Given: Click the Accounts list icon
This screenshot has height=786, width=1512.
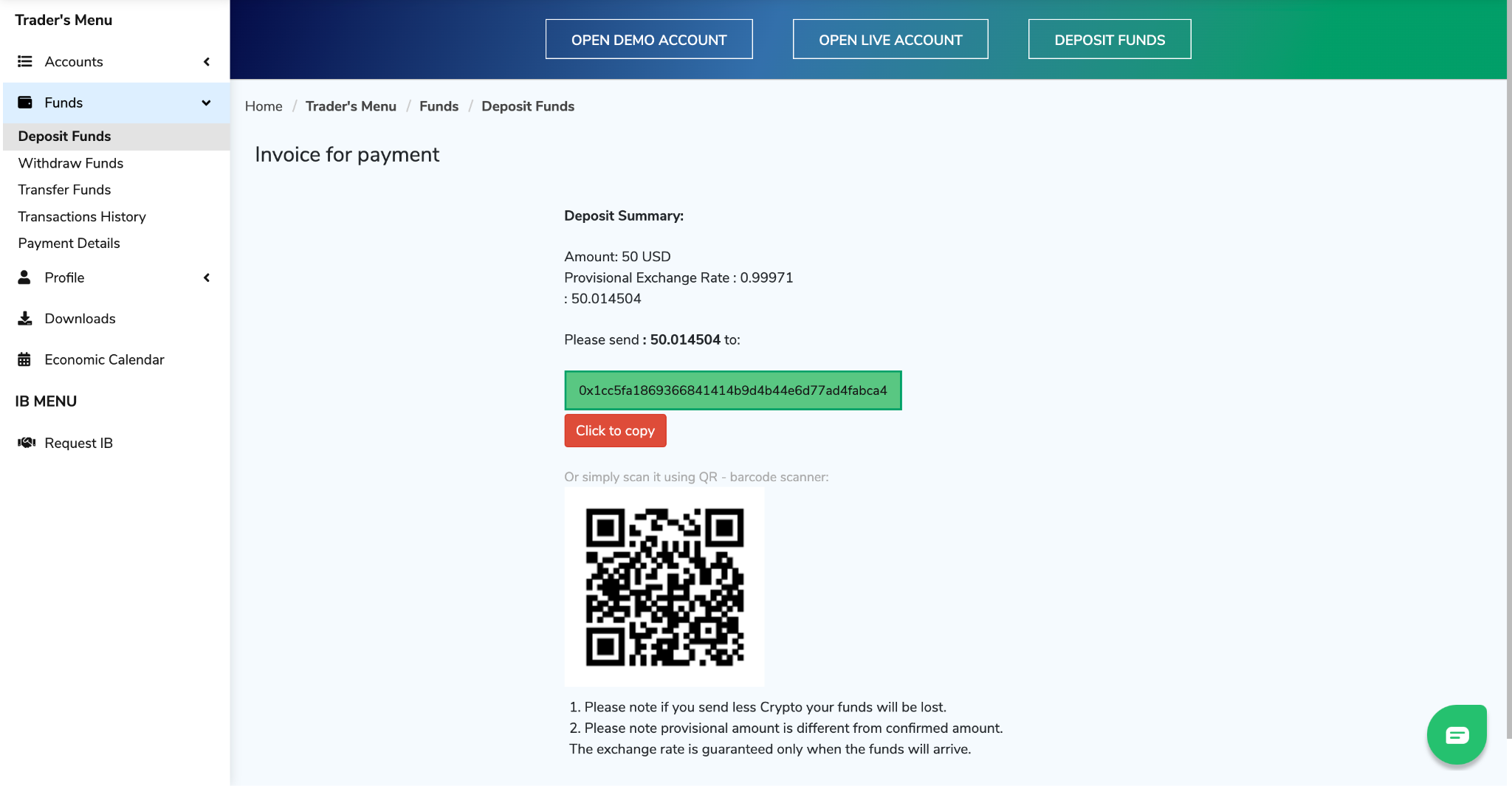Looking at the screenshot, I should (25, 61).
